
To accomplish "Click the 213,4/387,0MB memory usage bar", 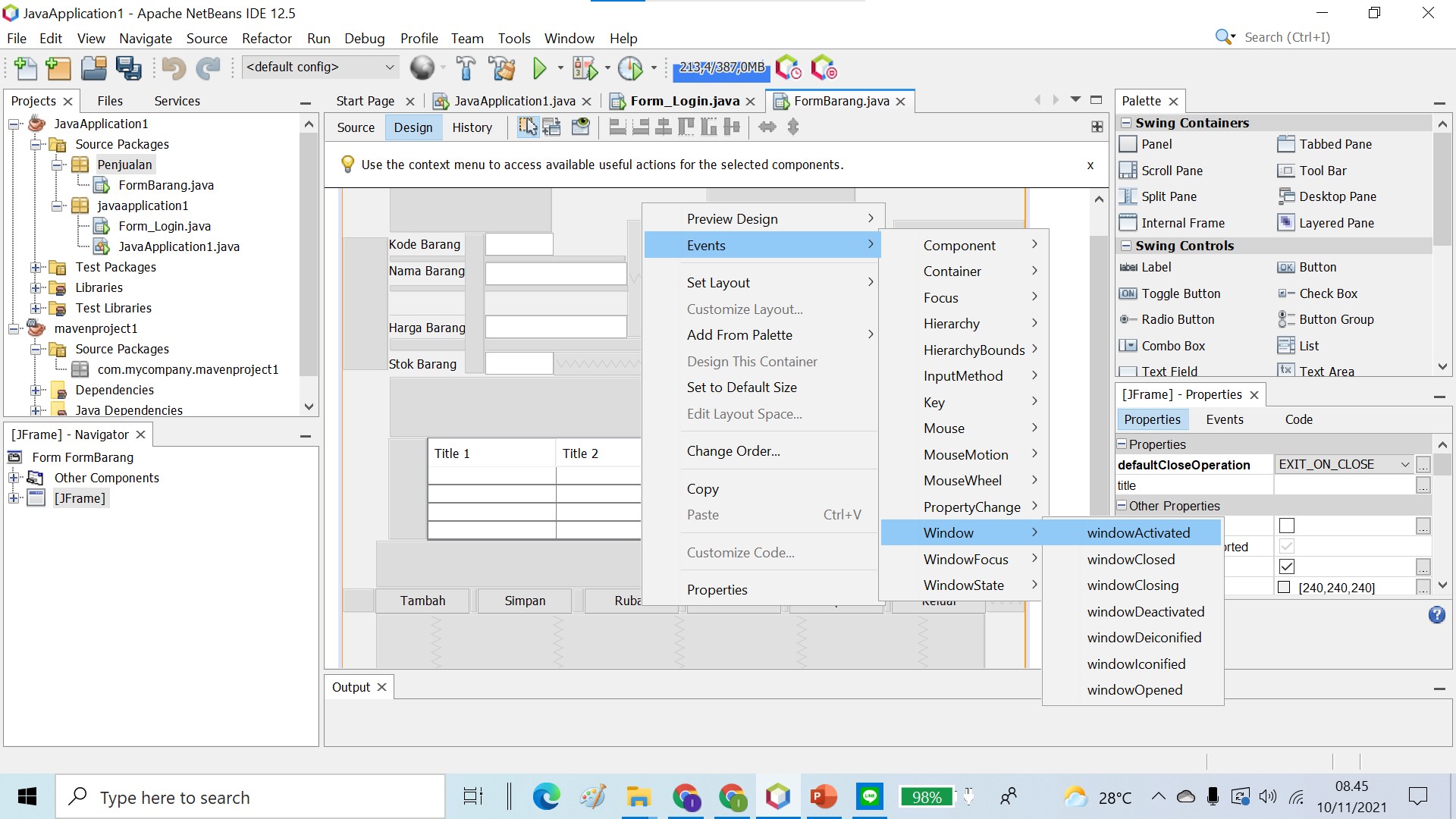I will (720, 67).
